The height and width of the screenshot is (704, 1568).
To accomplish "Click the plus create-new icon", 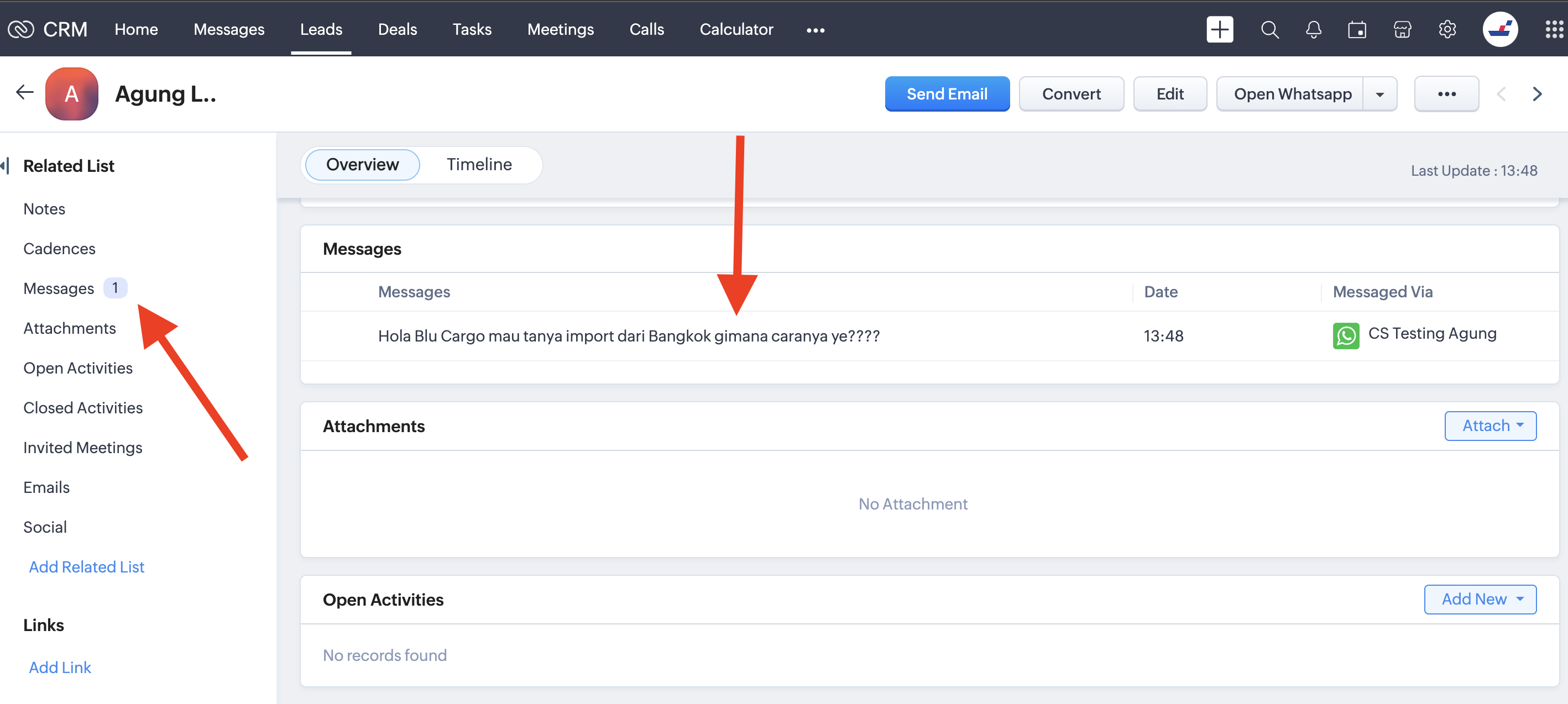I will 1219,29.
